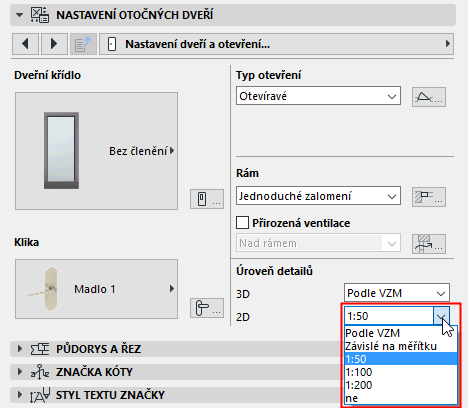Image resolution: width=468 pixels, height=408 pixels.
Task: Select the 1:200 list option
Action: click(401, 385)
